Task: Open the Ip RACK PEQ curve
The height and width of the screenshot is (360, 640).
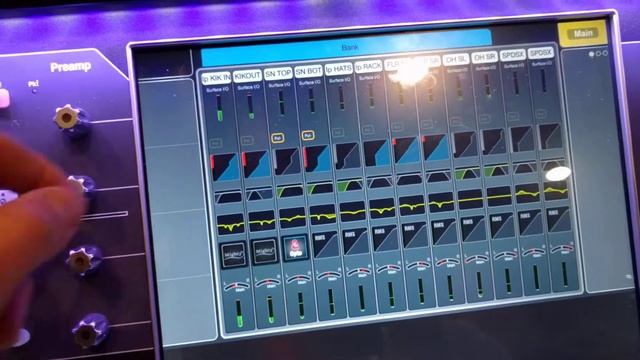Action: [x=382, y=208]
